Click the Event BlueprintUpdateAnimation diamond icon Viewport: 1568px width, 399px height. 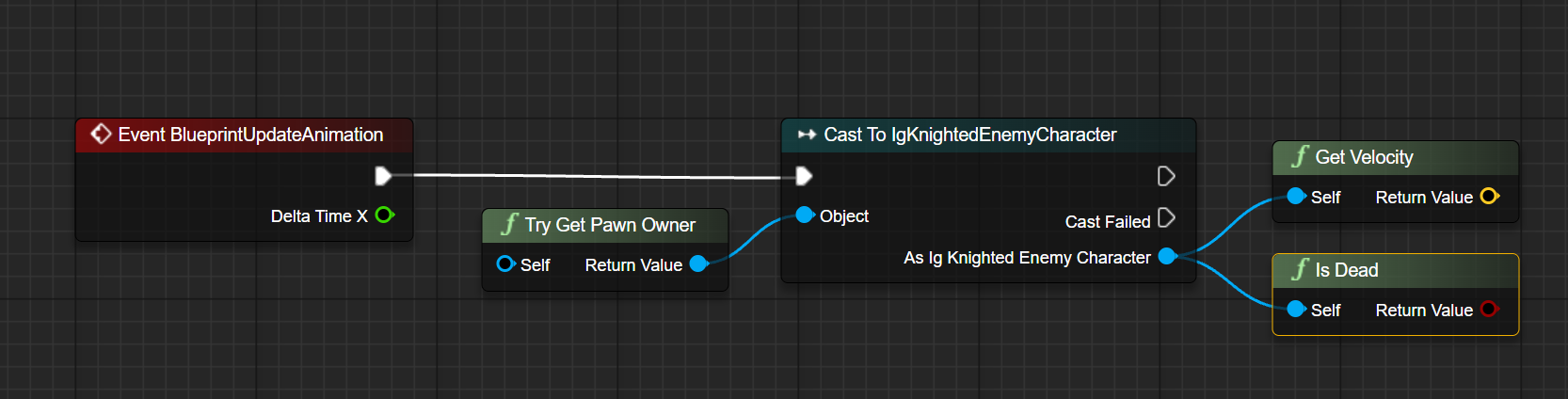101,135
